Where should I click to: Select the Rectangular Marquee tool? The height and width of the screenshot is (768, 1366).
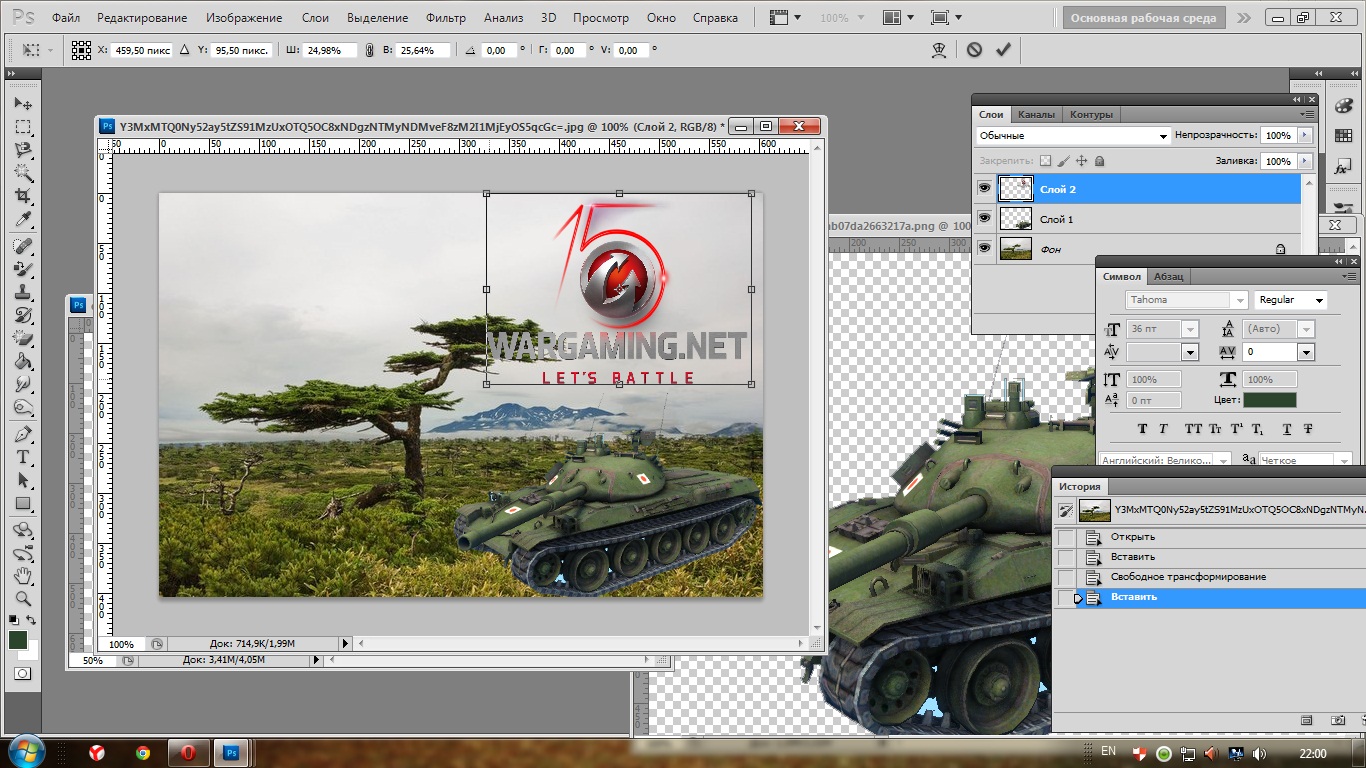[x=23, y=128]
